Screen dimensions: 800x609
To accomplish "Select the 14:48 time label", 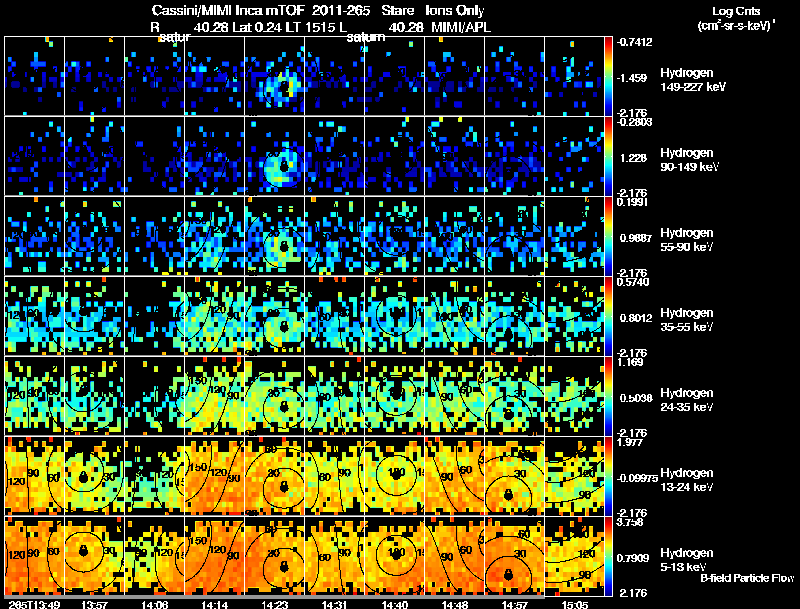I will click(x=455, y=604).
